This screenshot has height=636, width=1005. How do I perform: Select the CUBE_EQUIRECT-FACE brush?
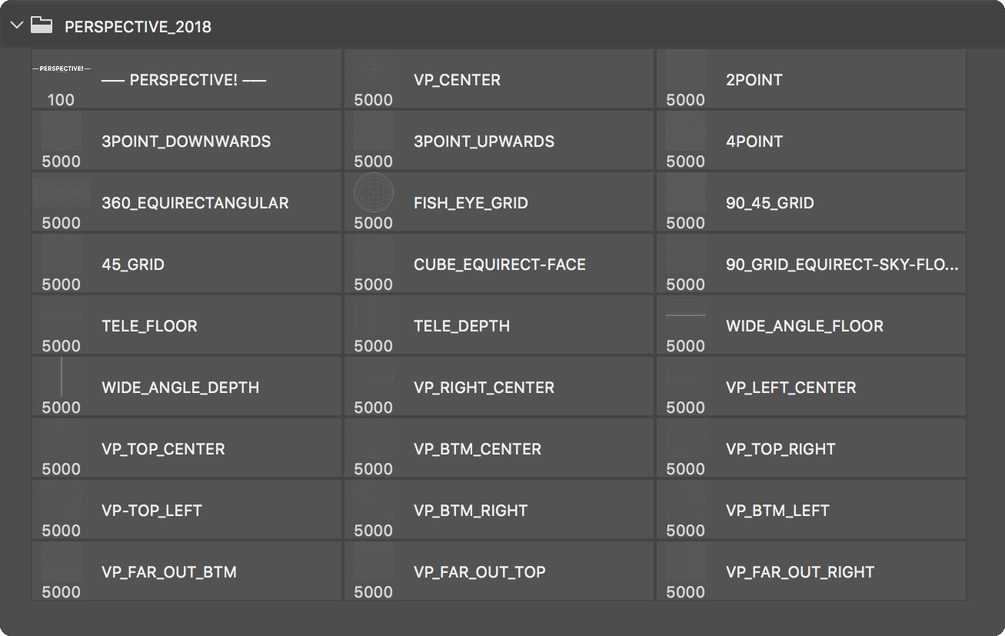(x=499, y=264)
